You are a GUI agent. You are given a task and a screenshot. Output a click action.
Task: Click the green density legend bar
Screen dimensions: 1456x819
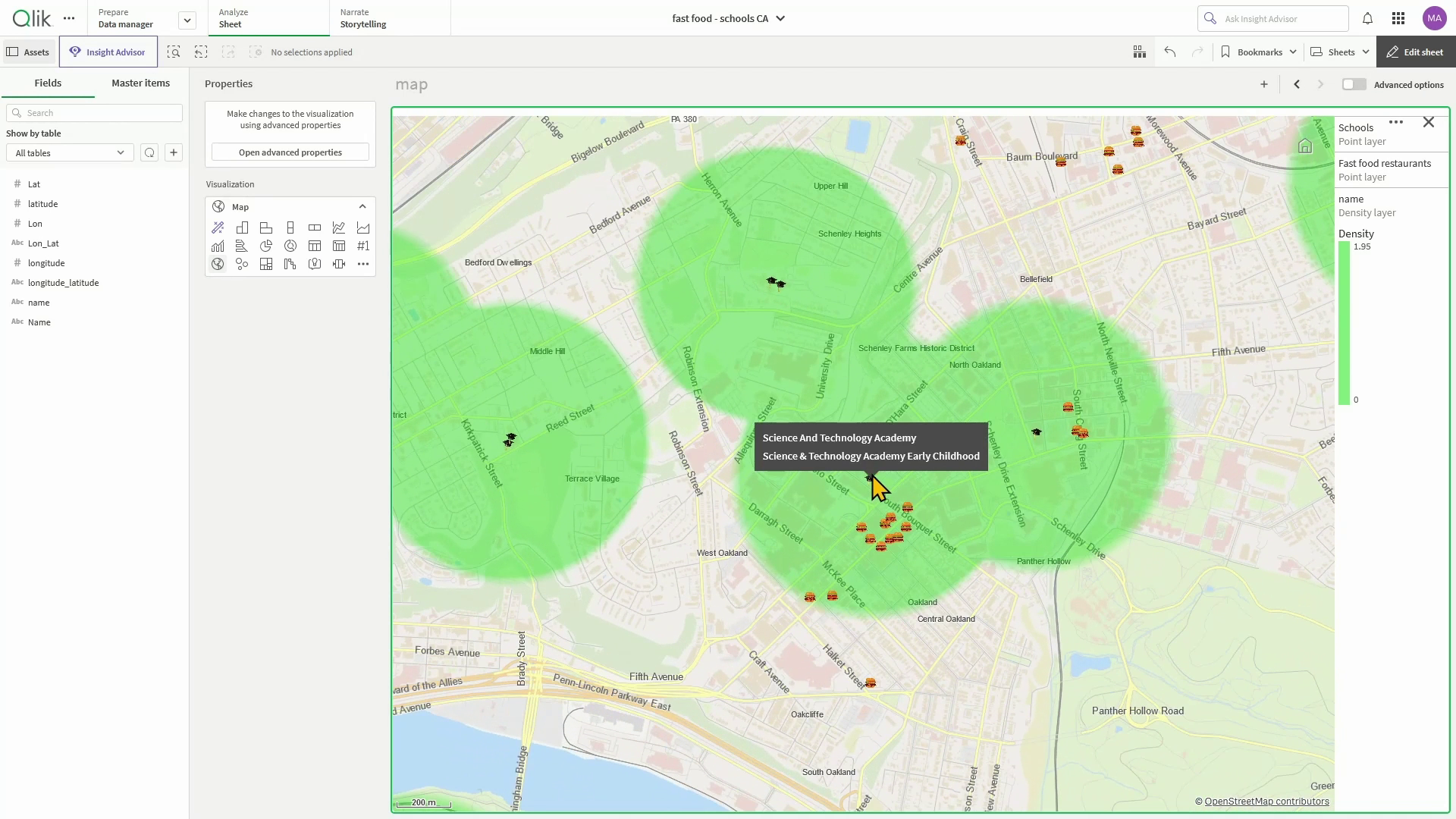tap(1344, 323)
